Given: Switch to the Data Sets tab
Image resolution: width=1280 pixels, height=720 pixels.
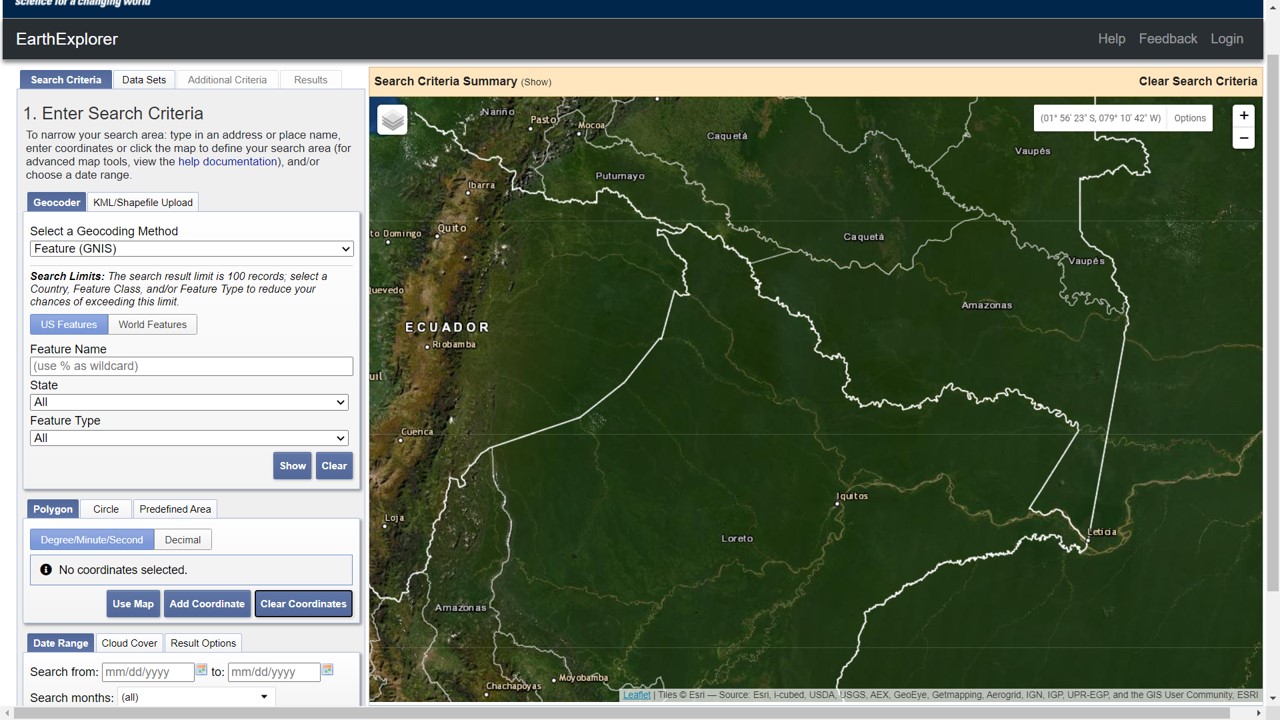Looking at the screenshot, I should pyautogui.click(x=144, y=80).
